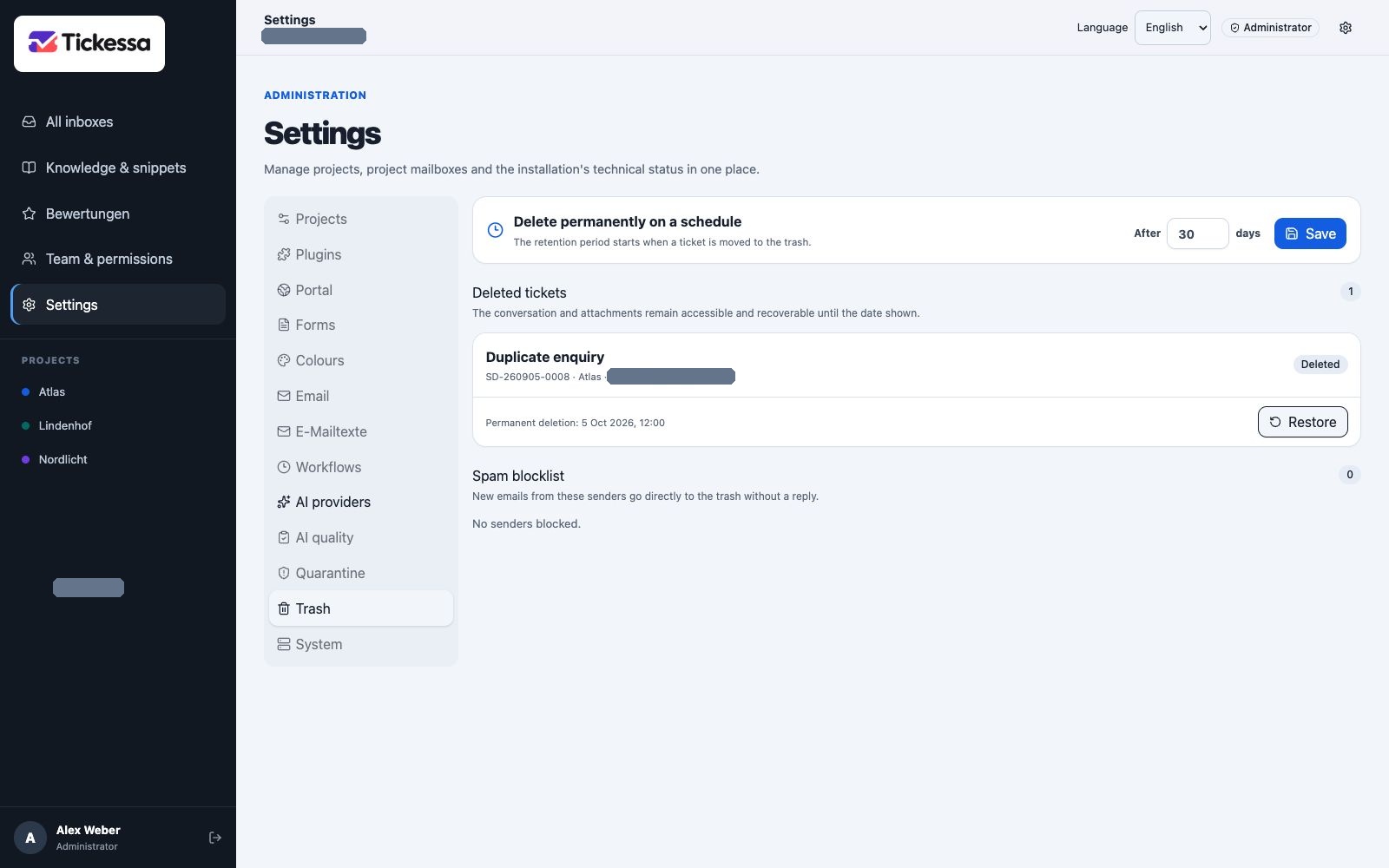Click the Tickessa logo
Viewport: 1389px width, 868px height.
[x=89, y=43]
